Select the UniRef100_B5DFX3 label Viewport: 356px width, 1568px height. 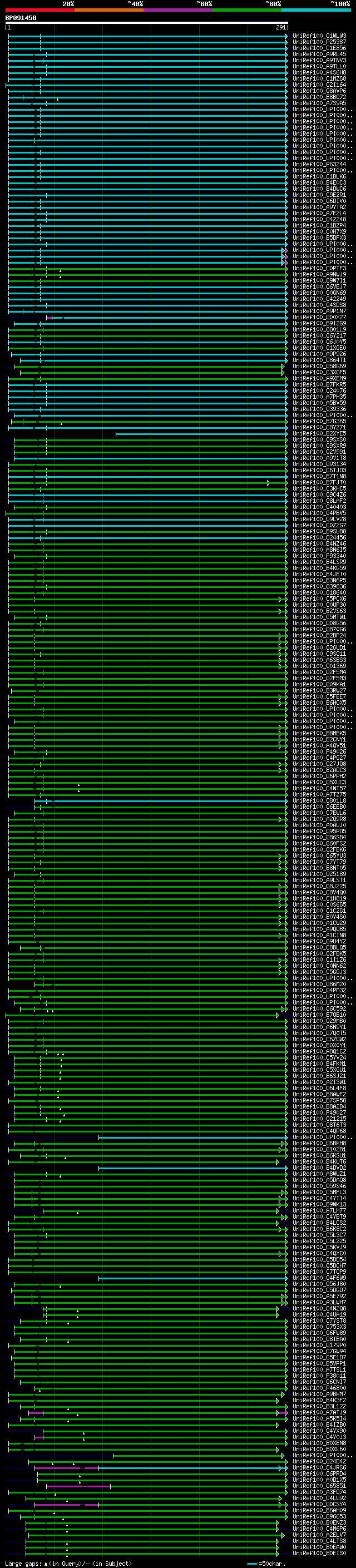coord(319,238)
